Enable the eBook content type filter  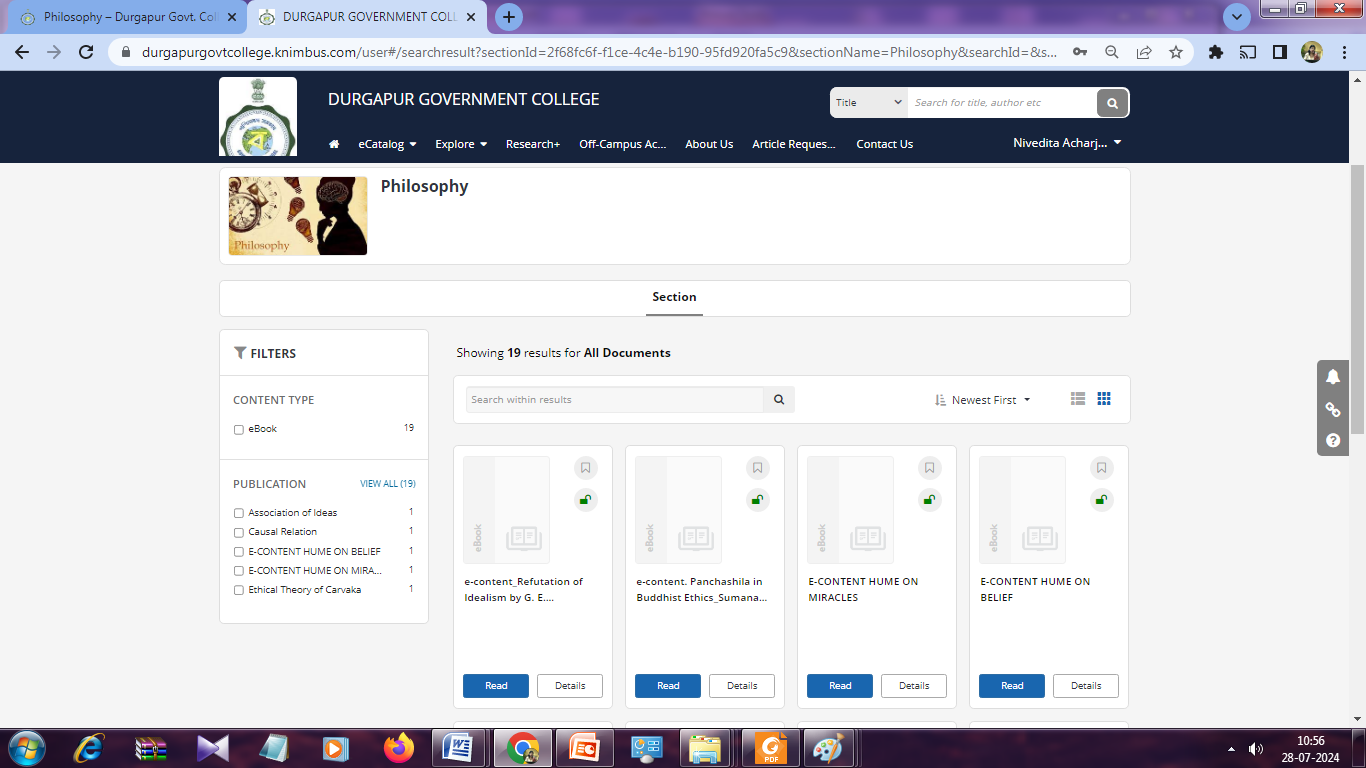click(239, 430)
